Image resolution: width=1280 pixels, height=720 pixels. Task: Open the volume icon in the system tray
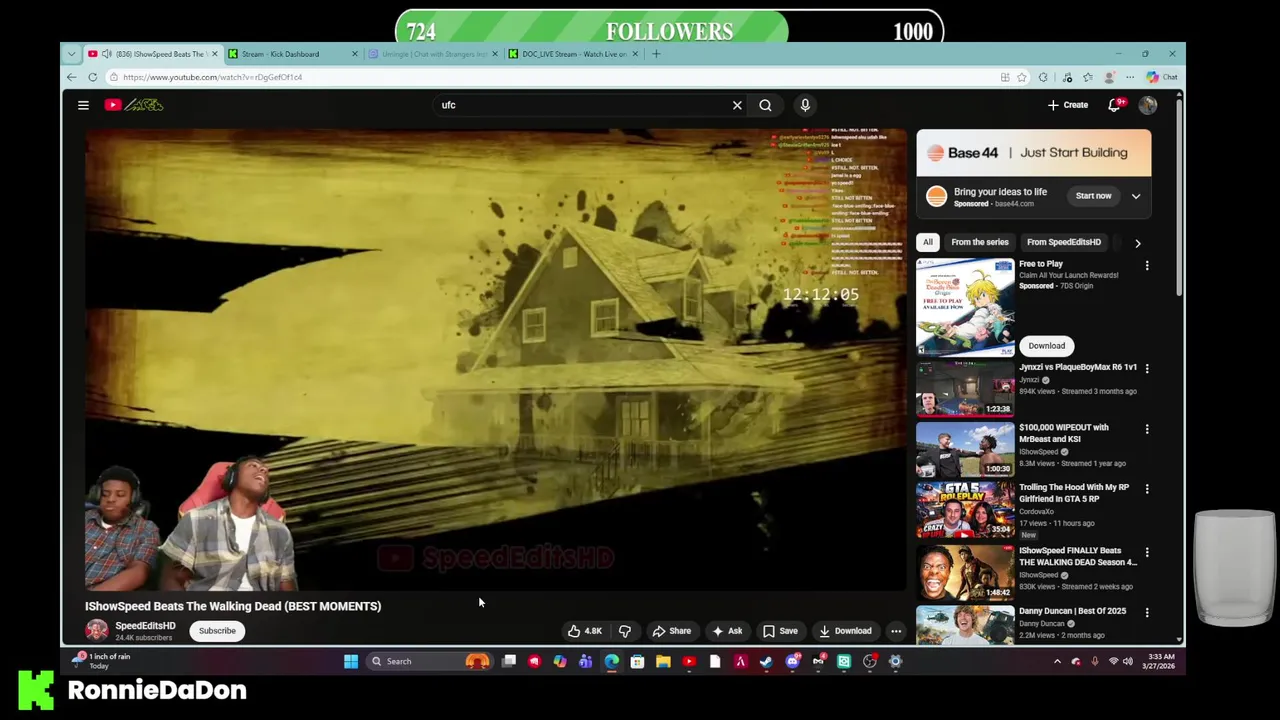[x=1128, y=661]
